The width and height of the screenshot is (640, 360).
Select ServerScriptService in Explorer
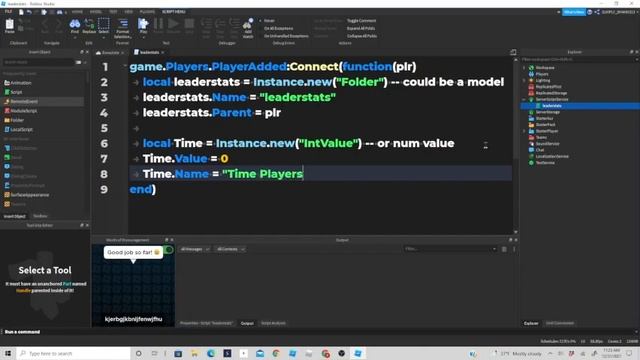pos(551,100)
